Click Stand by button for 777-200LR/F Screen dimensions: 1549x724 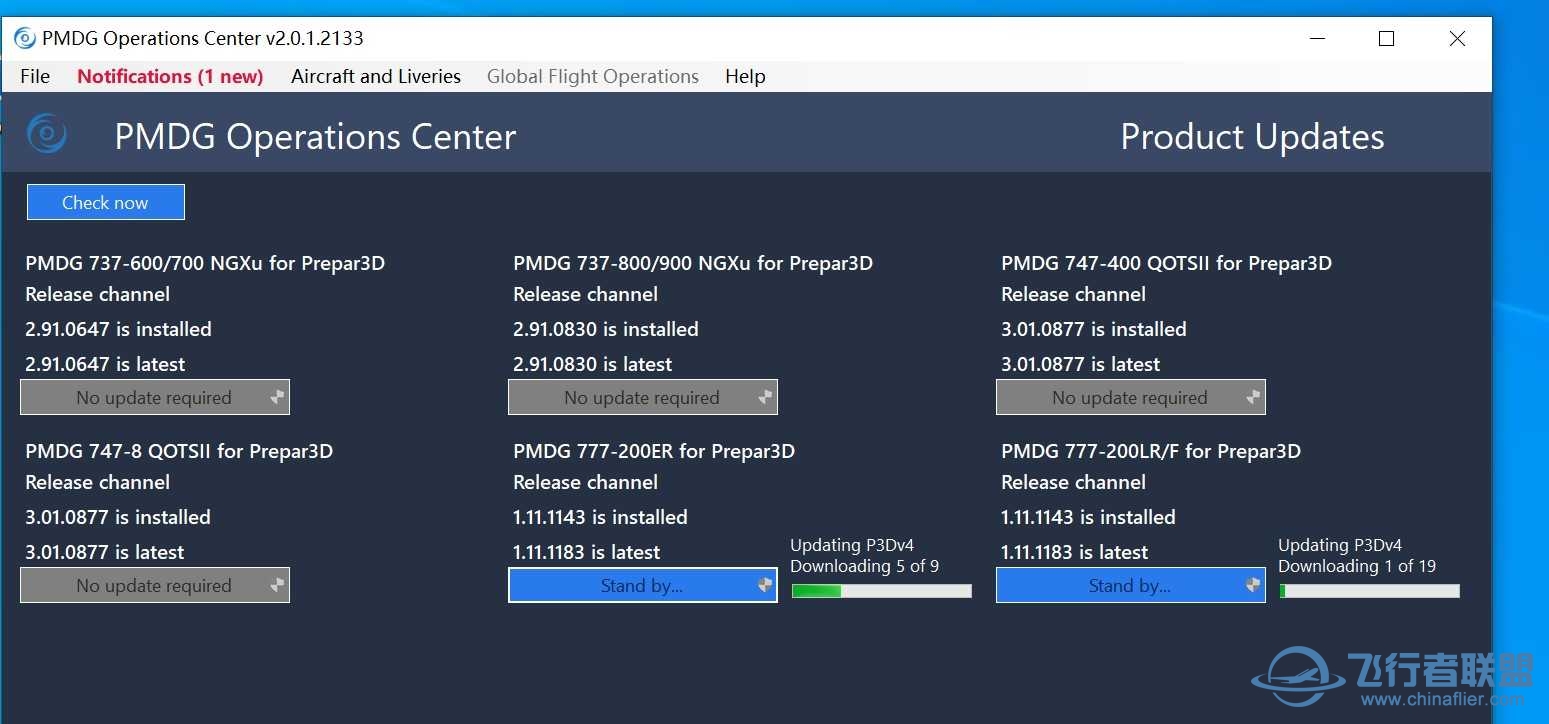[x=1131, y=585]
